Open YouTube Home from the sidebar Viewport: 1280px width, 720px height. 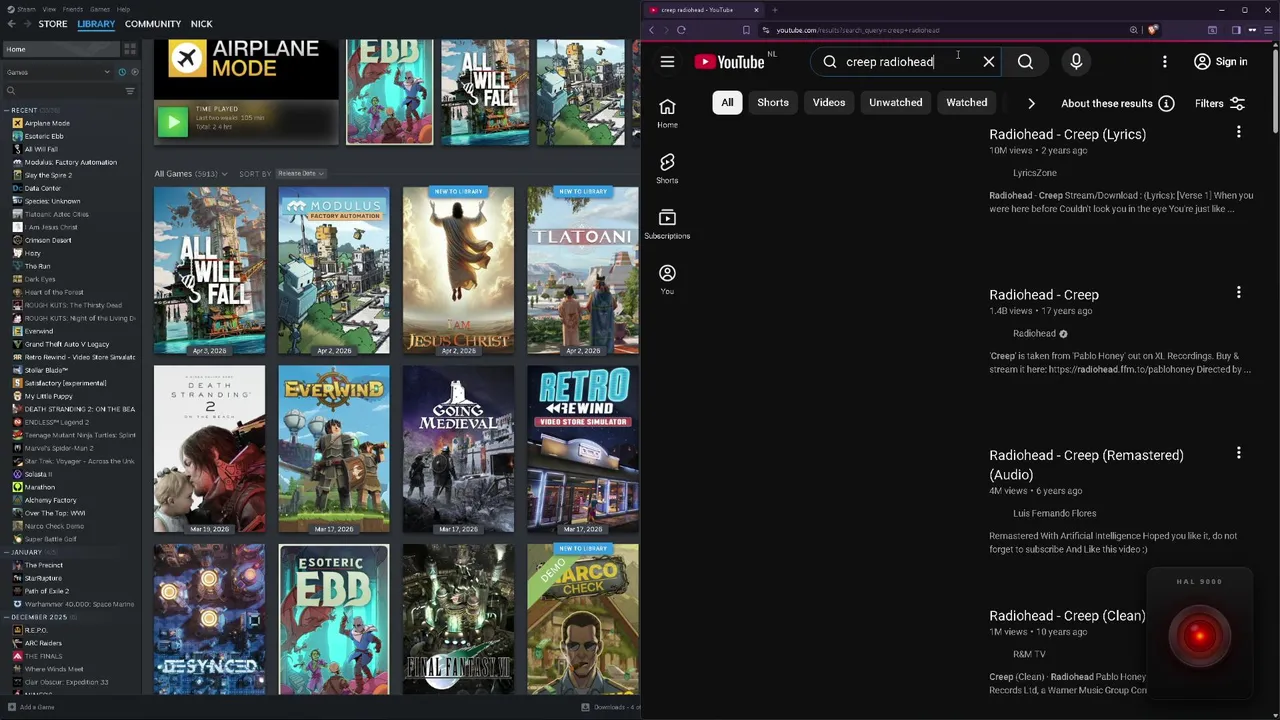[667, 114]
